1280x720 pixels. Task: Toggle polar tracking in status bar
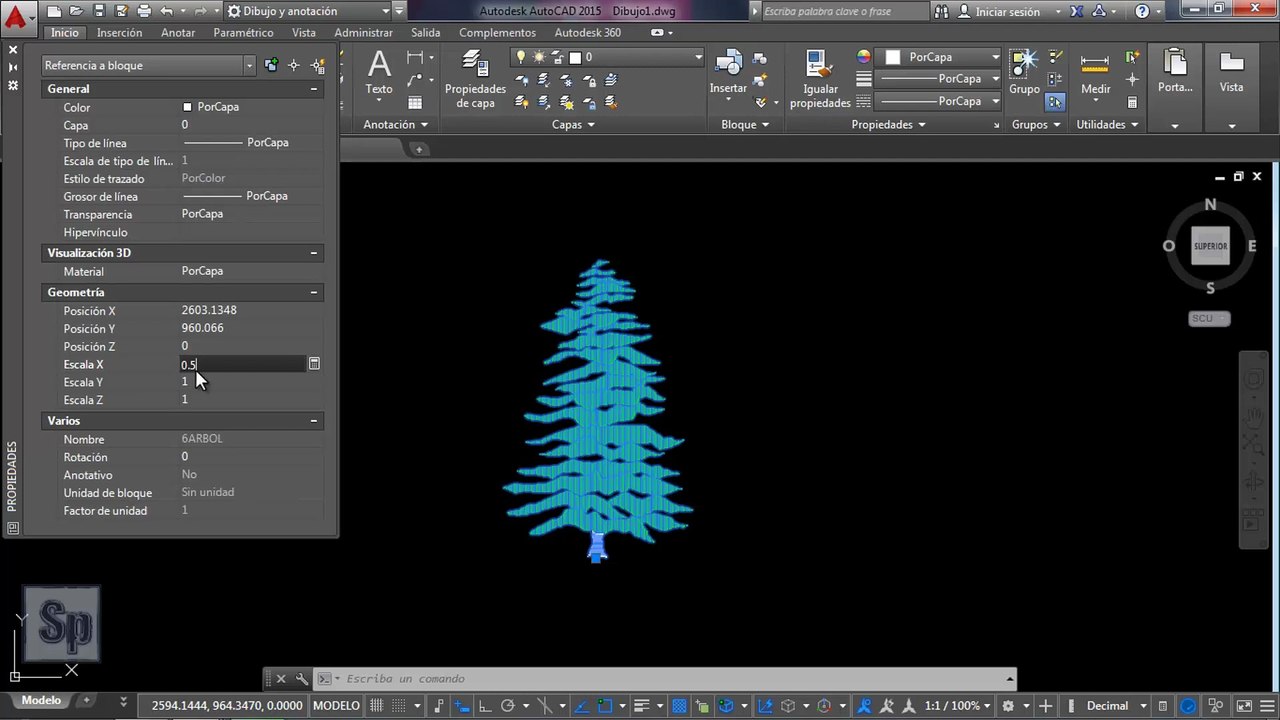[x=507, y=706]
